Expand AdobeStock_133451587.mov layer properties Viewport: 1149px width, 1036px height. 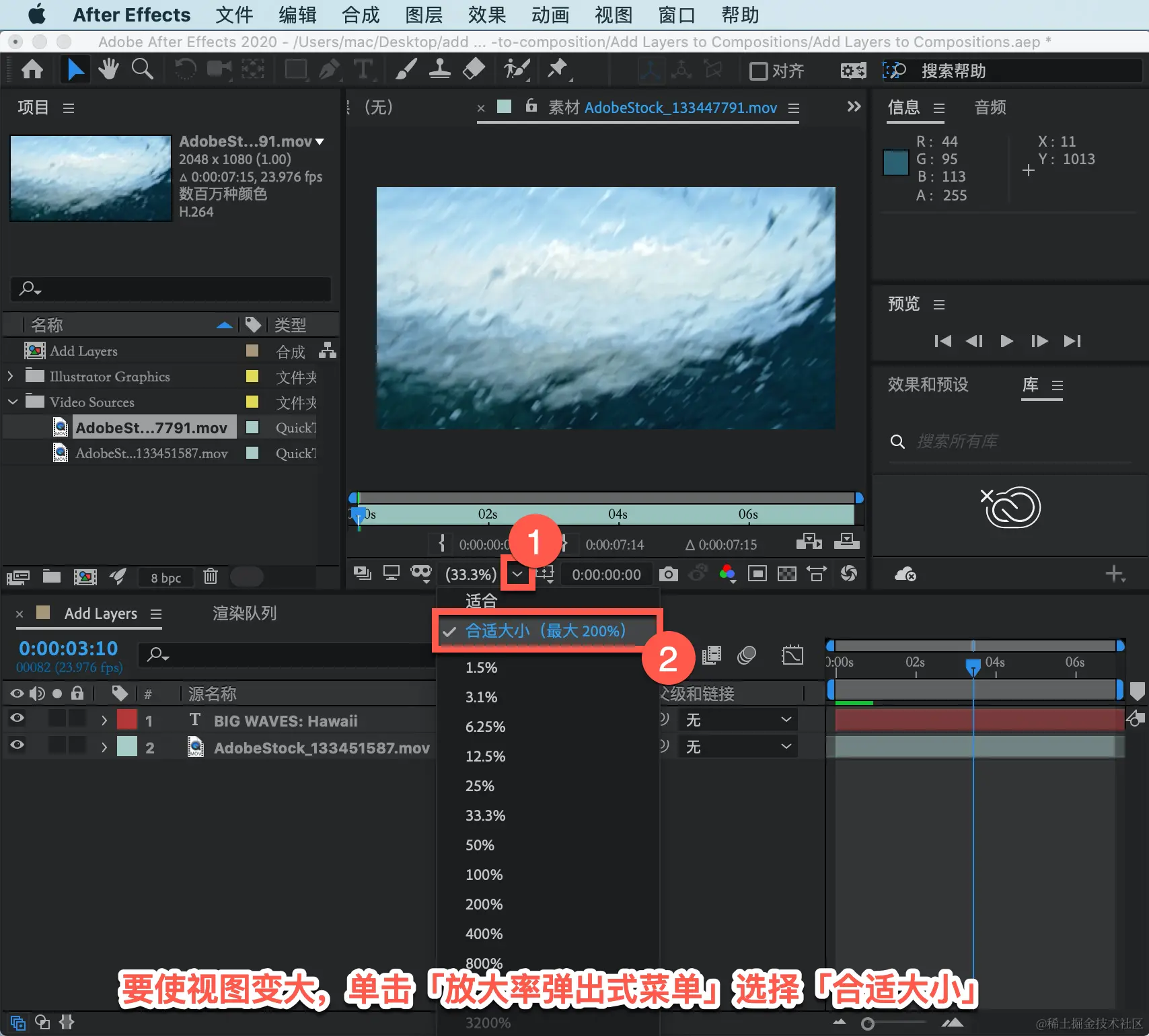104,747
